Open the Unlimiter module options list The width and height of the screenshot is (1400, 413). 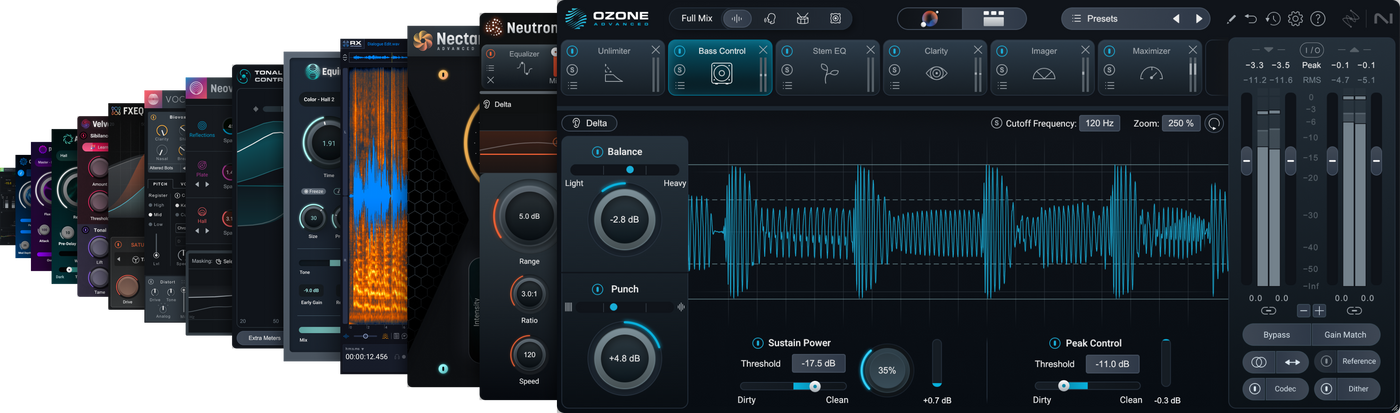pyautogui.click(x=572, y=86)
